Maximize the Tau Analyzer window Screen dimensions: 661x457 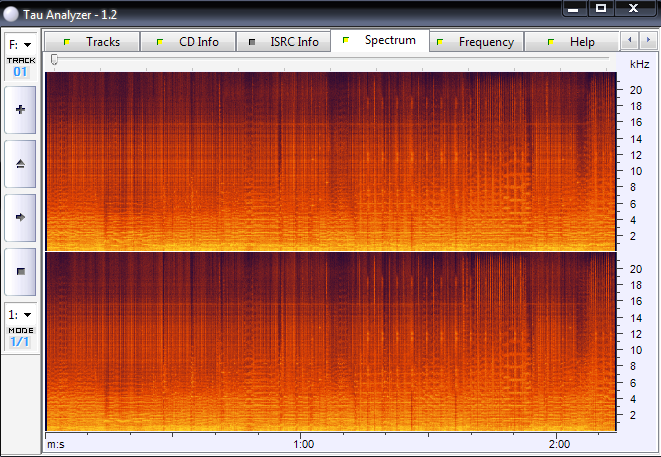click(x=601, y=8)
